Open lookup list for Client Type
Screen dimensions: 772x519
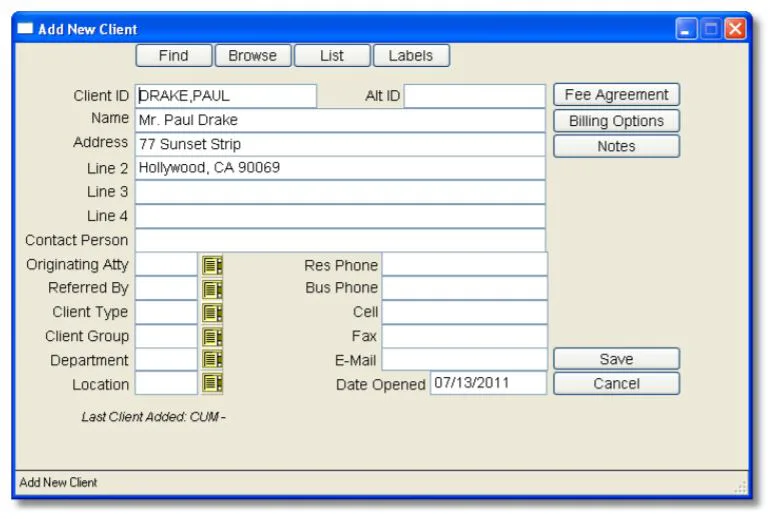[x=212, y=313]
